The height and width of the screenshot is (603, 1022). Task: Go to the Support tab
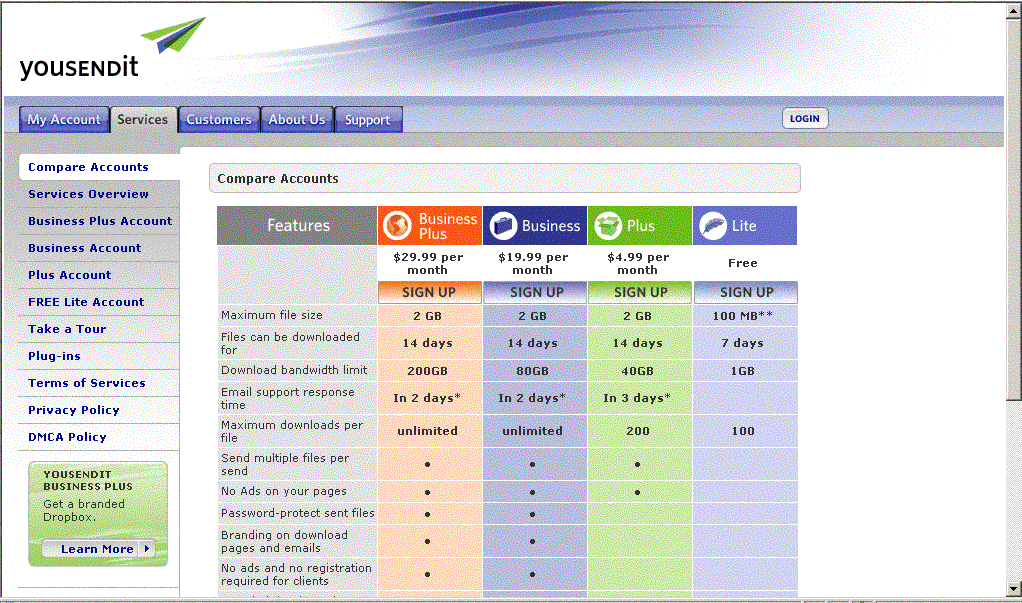[367, 120]
